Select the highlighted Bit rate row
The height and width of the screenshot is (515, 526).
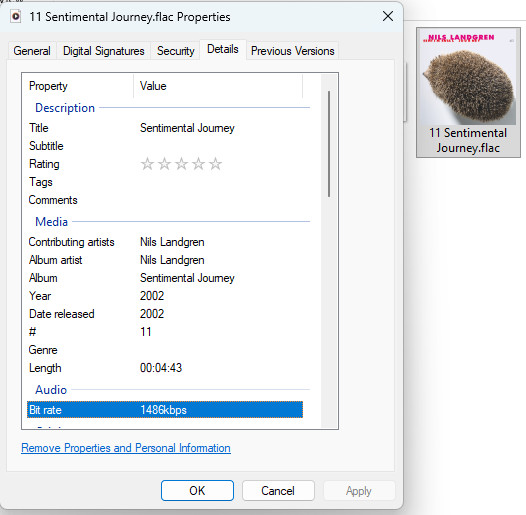point(165,410)
